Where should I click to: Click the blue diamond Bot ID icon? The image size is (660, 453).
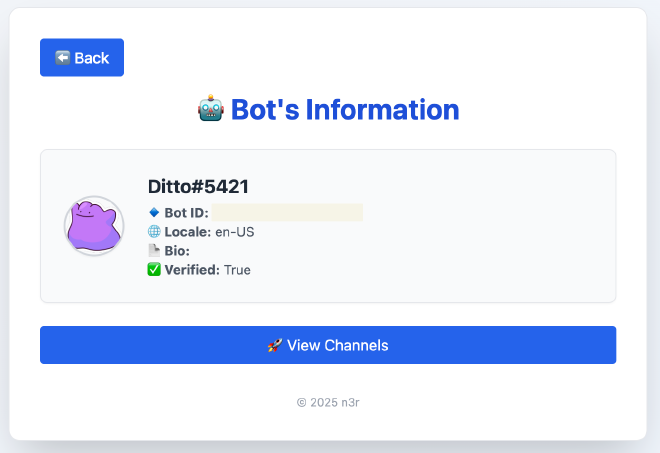point(154,213)
